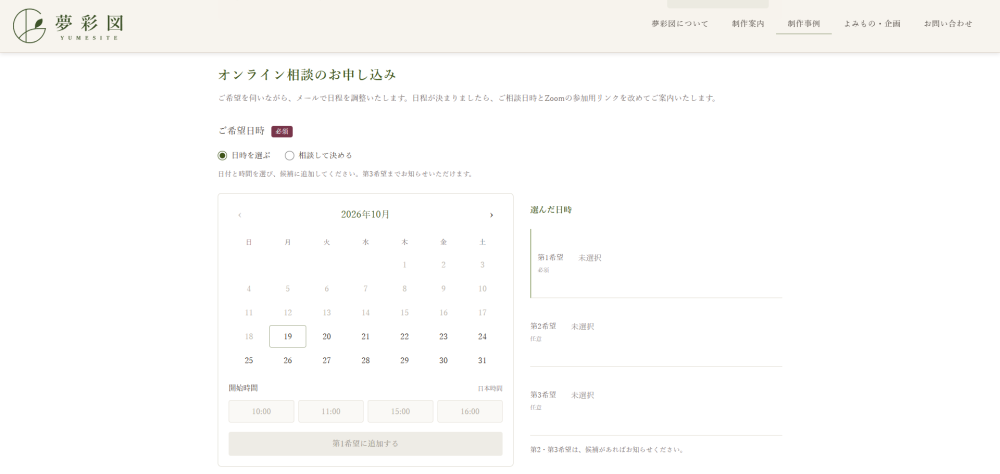This screenshot has height=474, width=1000.
Task: Go to previous month in calendar
Action: [x=240, y=215]
